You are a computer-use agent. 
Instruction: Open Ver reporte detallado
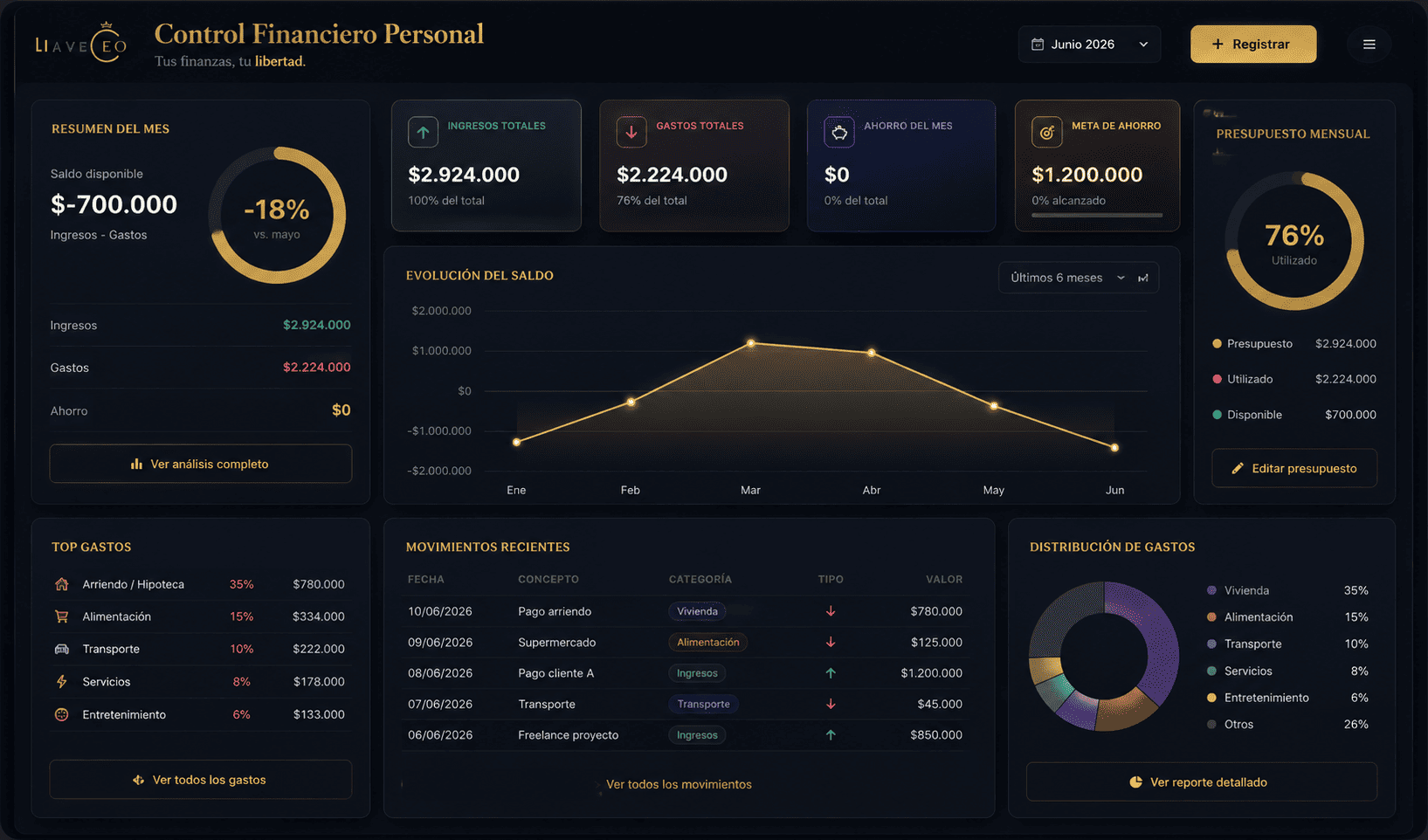tap(1201, 782)
